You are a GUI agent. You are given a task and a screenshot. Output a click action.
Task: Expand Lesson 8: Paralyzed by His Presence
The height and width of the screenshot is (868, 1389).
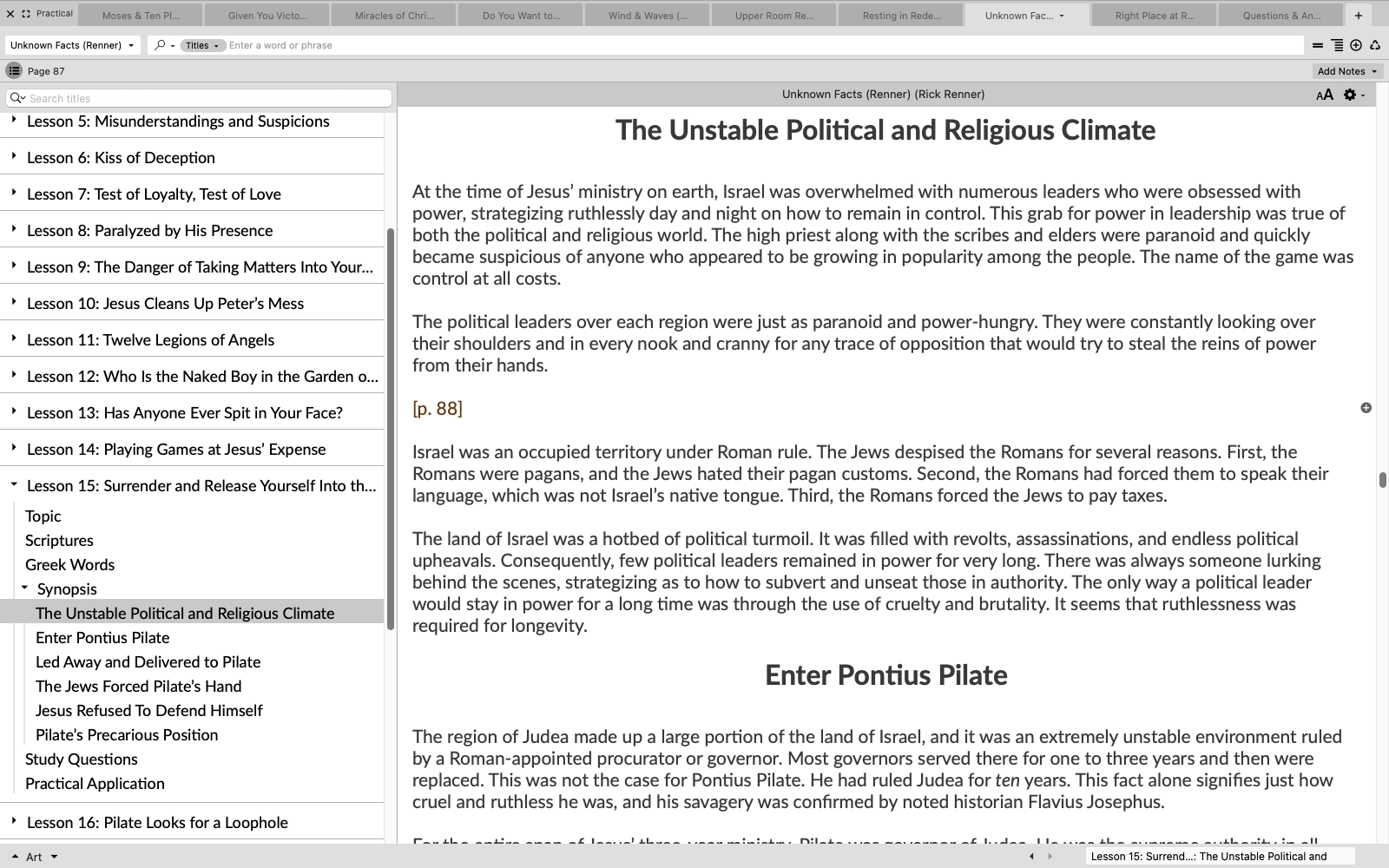click(x=14, y=229)
